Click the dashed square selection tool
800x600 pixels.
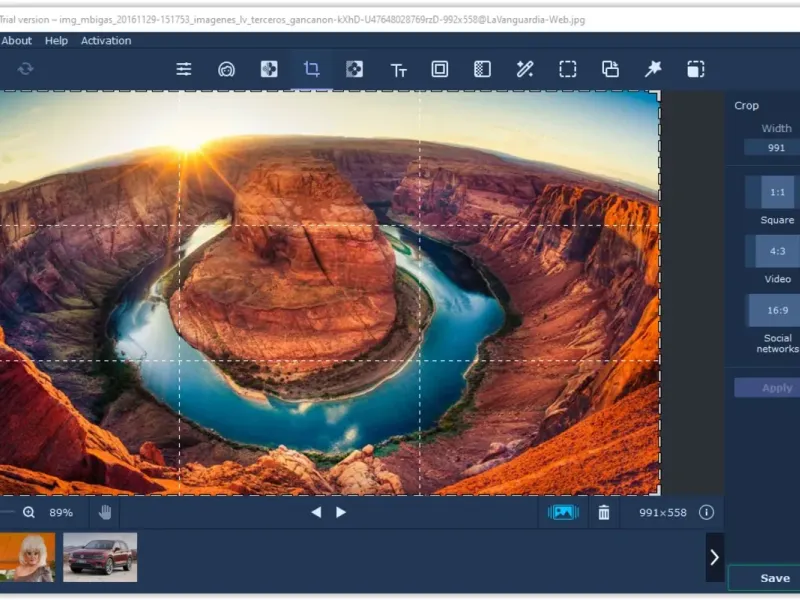click(568, 69)
